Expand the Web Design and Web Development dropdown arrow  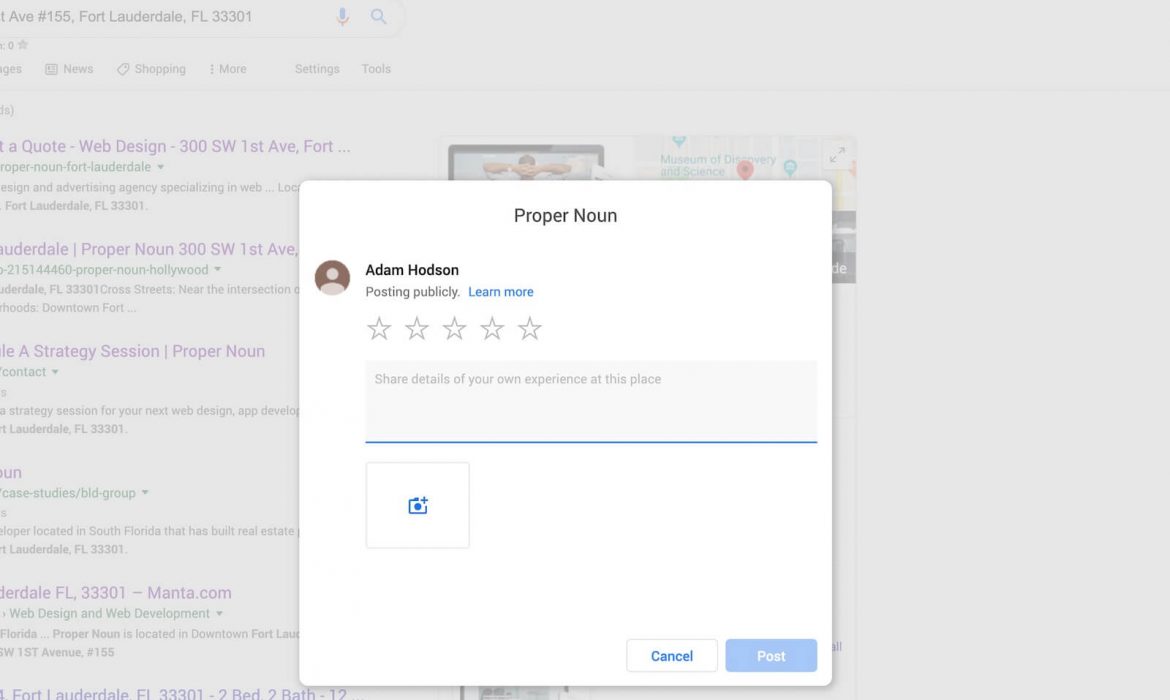219,613
